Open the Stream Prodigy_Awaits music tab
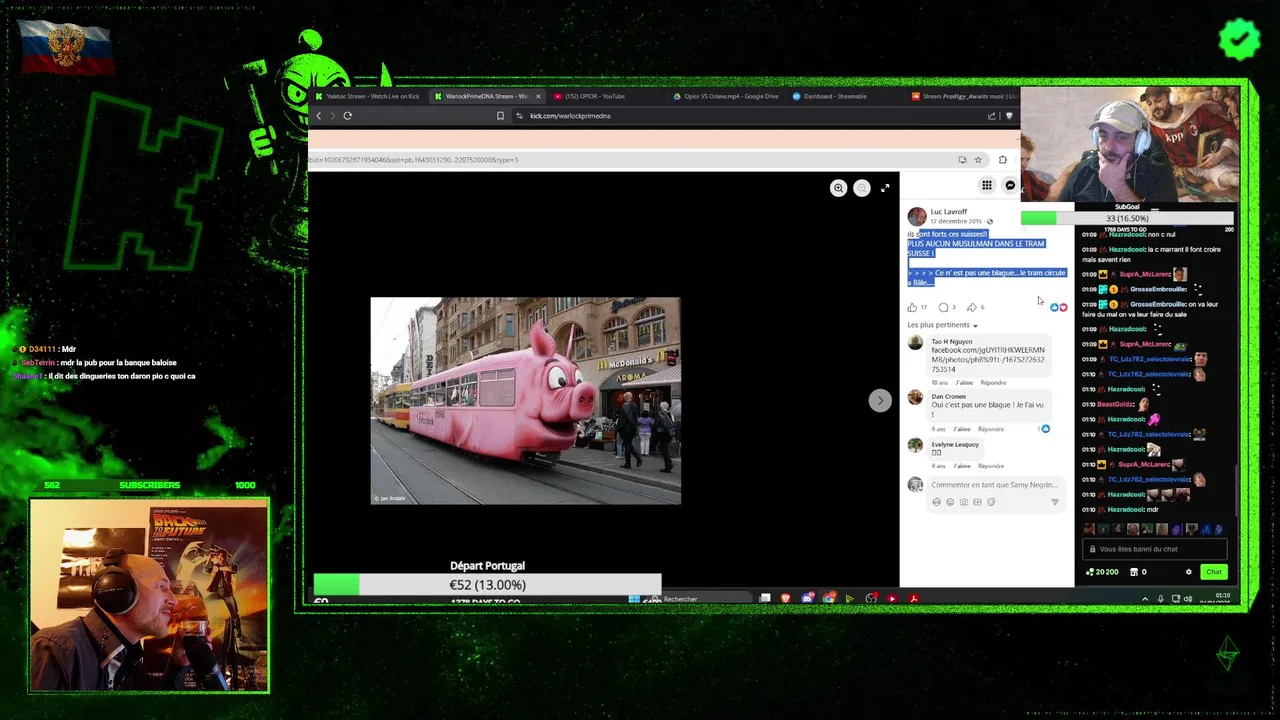The height and width of the screenshot is (720, 1280). tap(964, 97)
